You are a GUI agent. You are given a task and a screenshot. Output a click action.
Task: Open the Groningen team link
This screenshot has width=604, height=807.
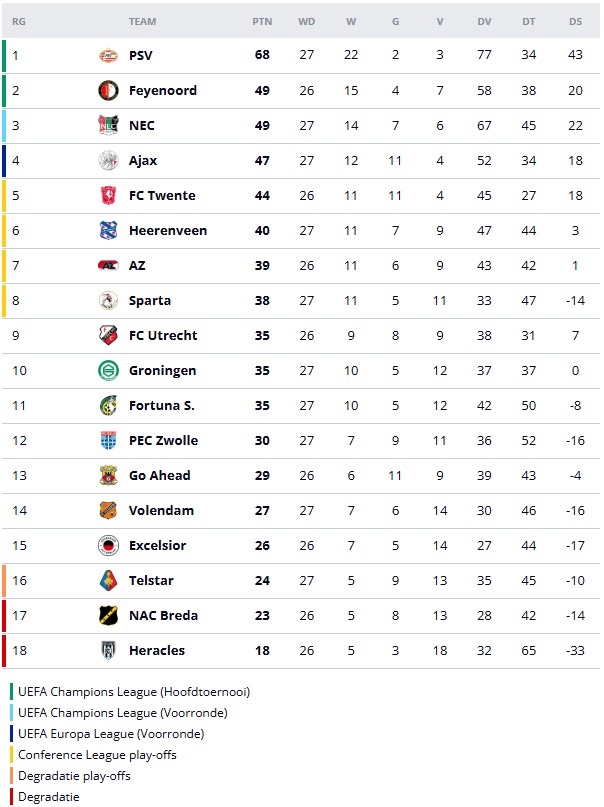coord(162,370)
